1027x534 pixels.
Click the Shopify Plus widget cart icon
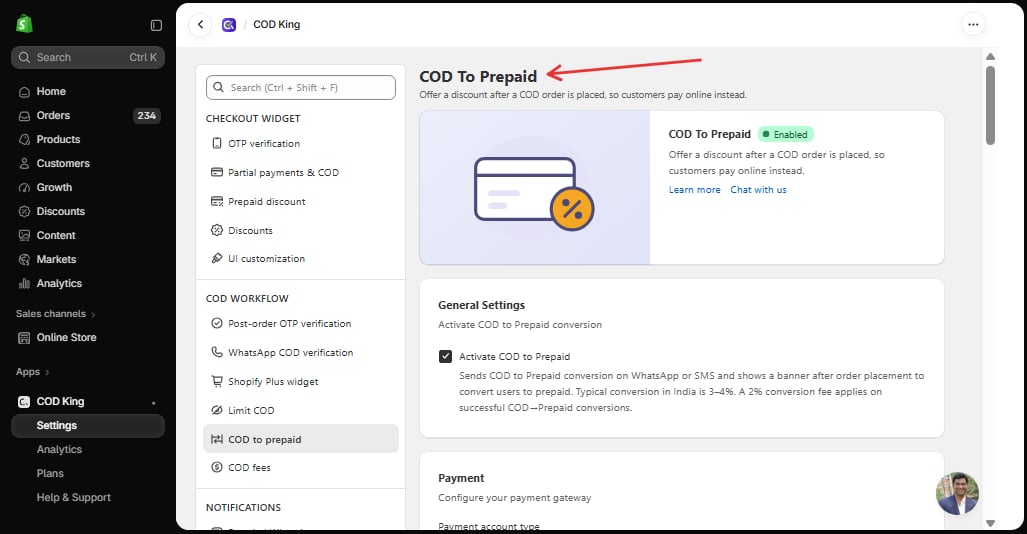pos(217,381)
